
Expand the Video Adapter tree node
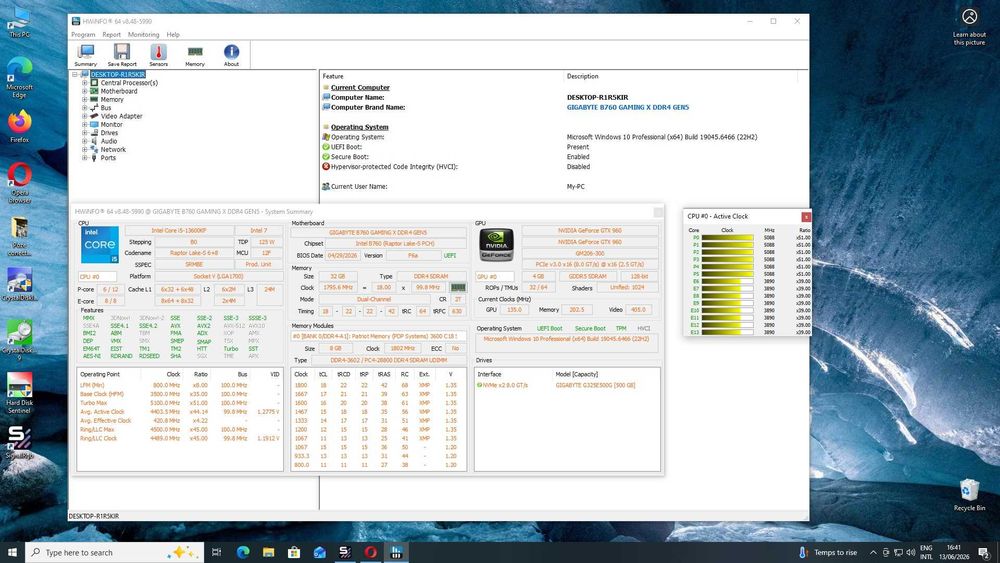84,116
